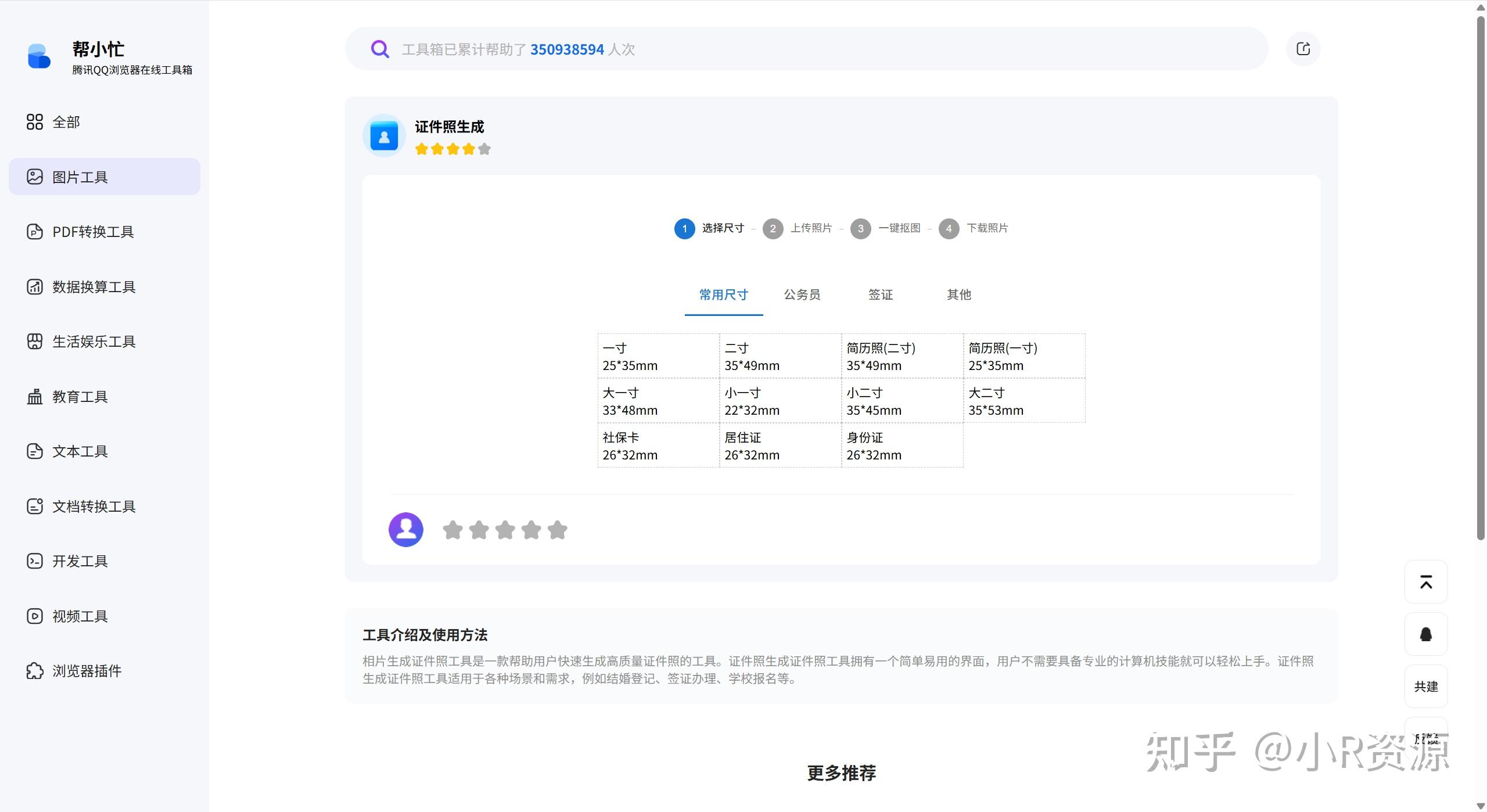Click the purple search magnifier icon
This screenshot has width=1487, height=812.
380,49
